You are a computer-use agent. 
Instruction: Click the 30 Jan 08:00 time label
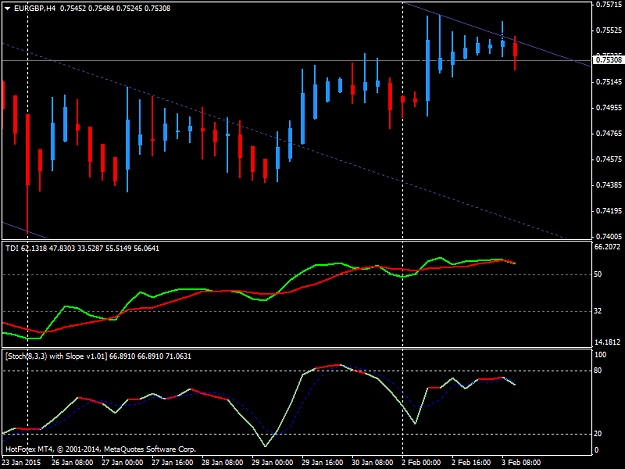(x=372, y=462)
